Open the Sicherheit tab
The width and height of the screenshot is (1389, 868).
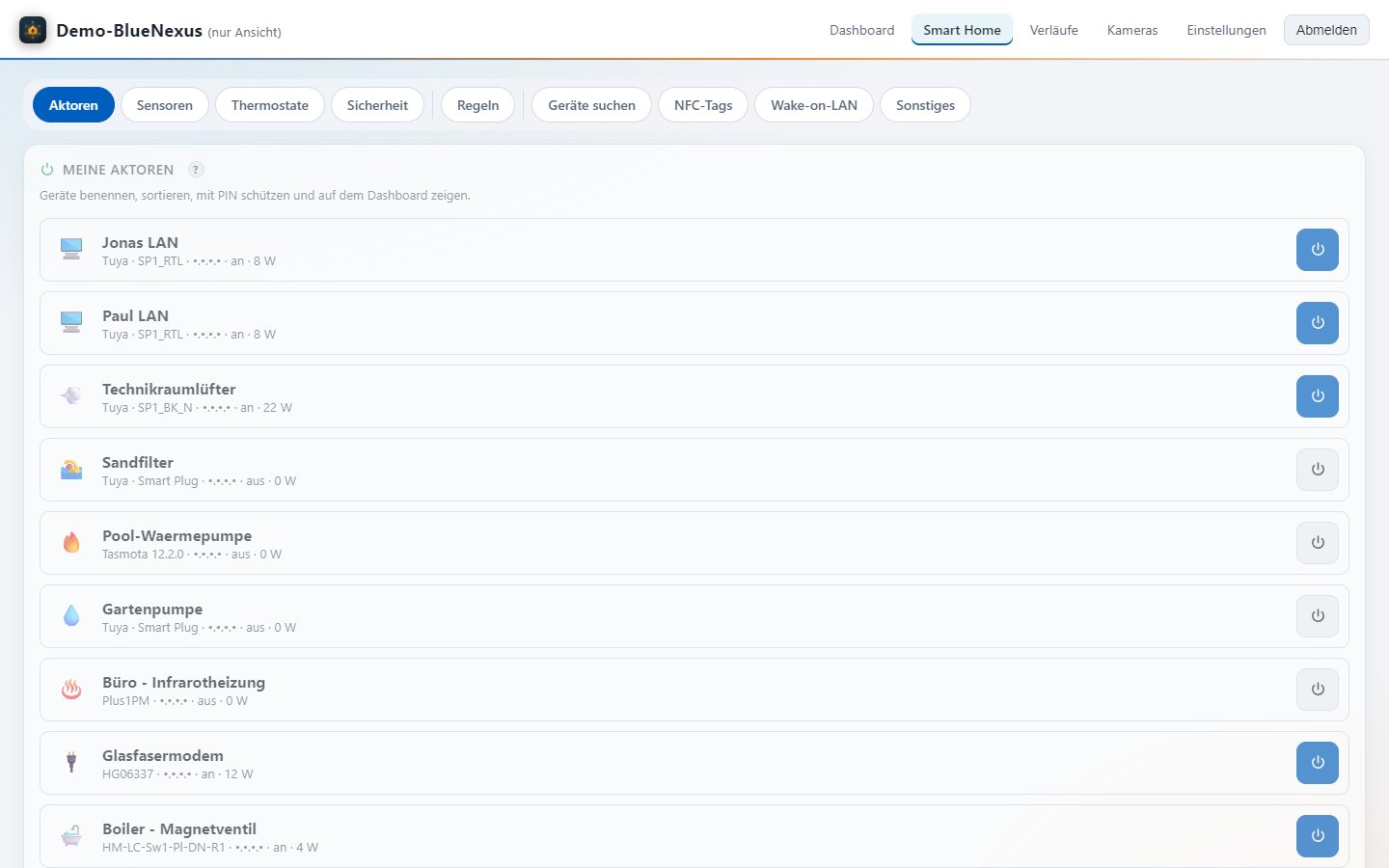377,105
